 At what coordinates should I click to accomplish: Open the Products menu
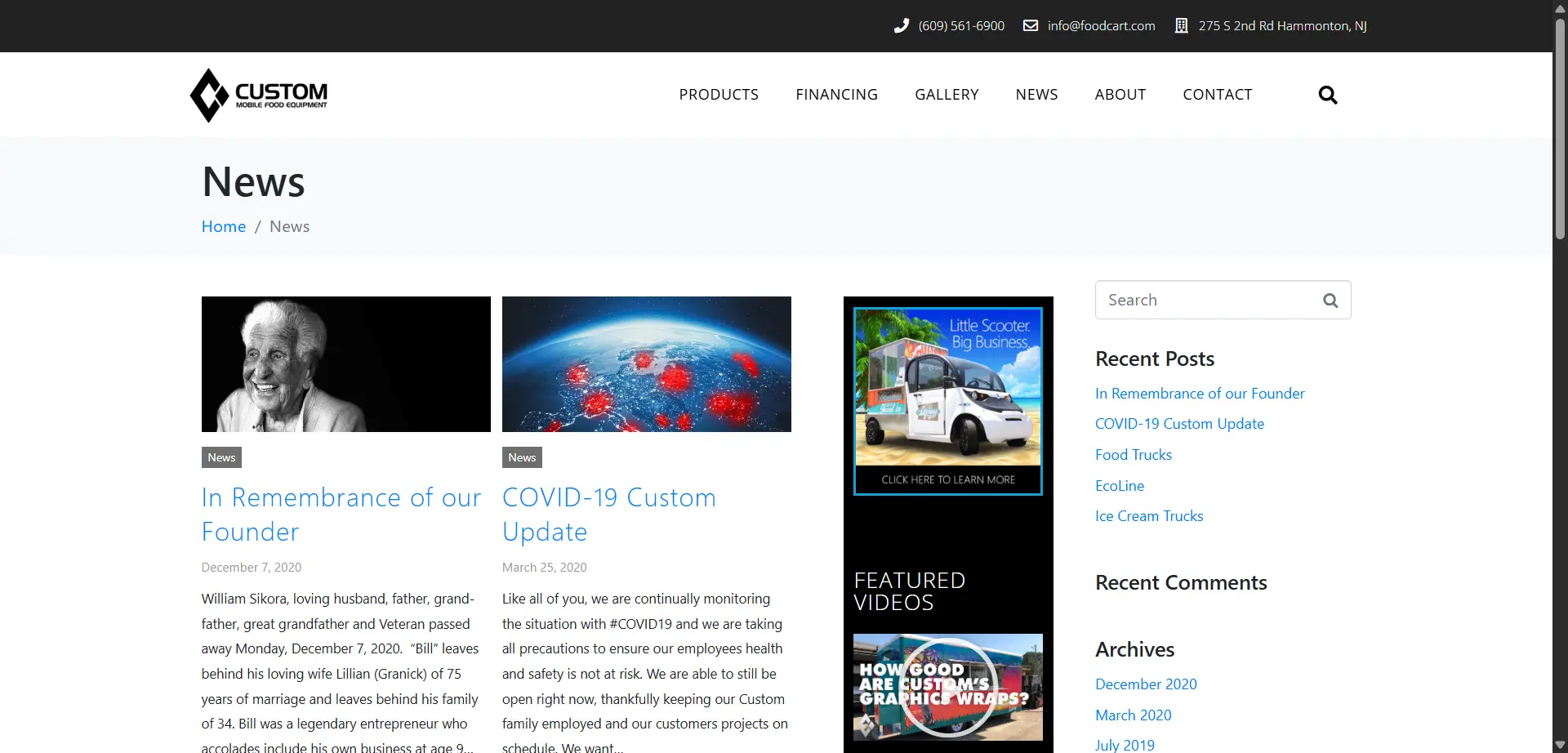coord(718,95)
